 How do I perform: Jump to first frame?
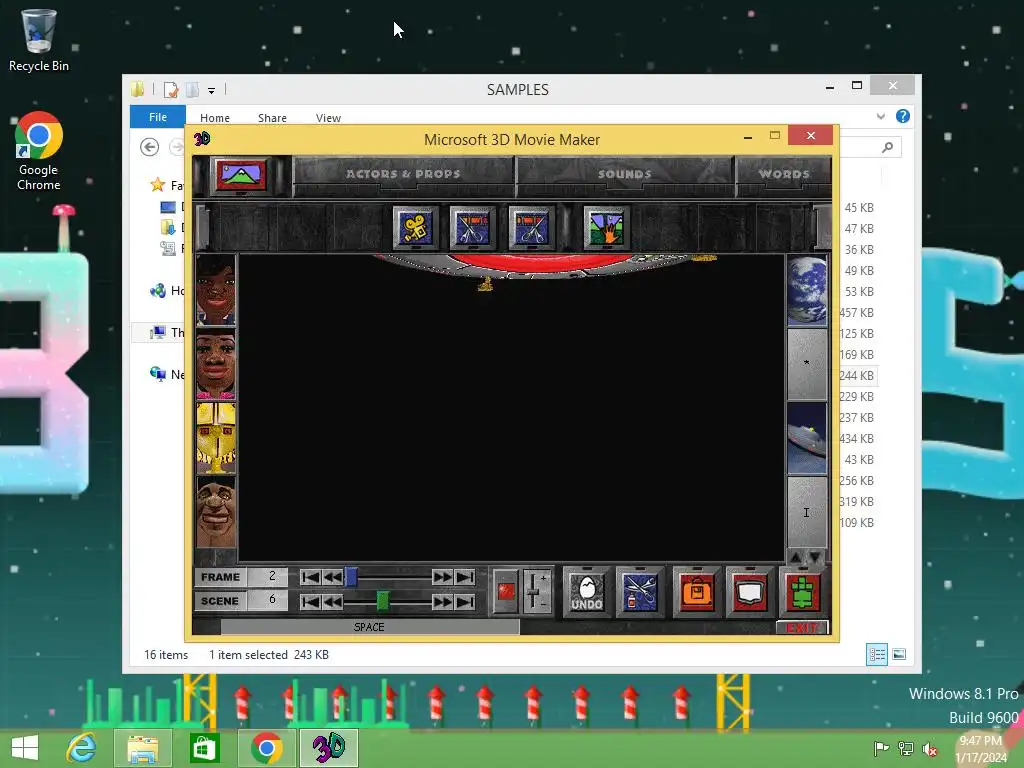tap(311, 577)
